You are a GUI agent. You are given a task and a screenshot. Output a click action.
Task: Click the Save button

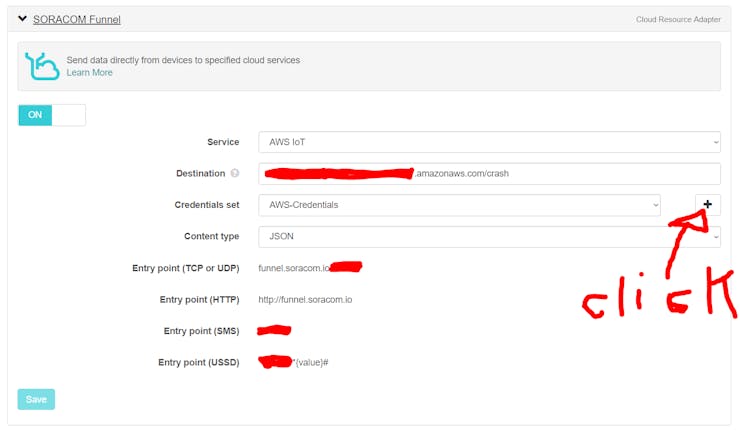pos(36,399)
